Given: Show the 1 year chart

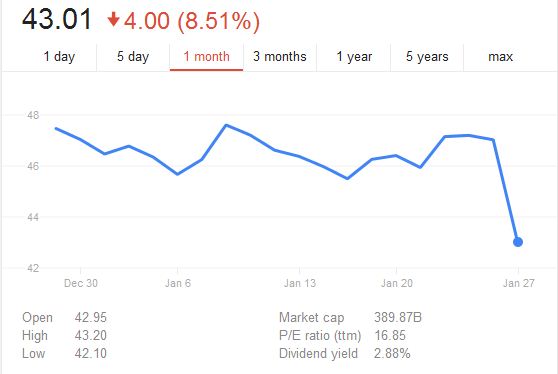Looking at the screenshot, I should coord(354,57).
